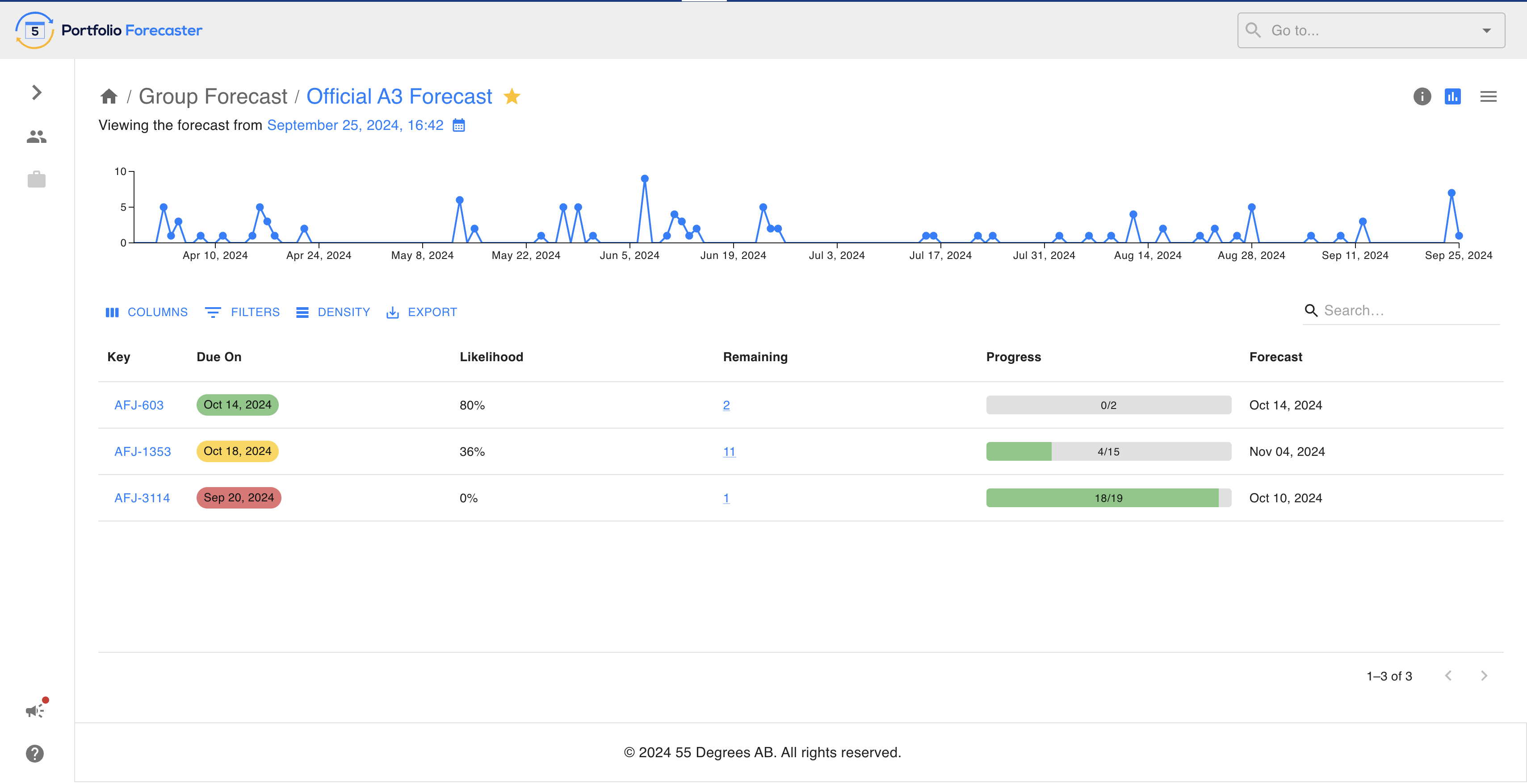Click the home breadcrumb icon
Screen dimensions: 1527x784
coord(109,96)
